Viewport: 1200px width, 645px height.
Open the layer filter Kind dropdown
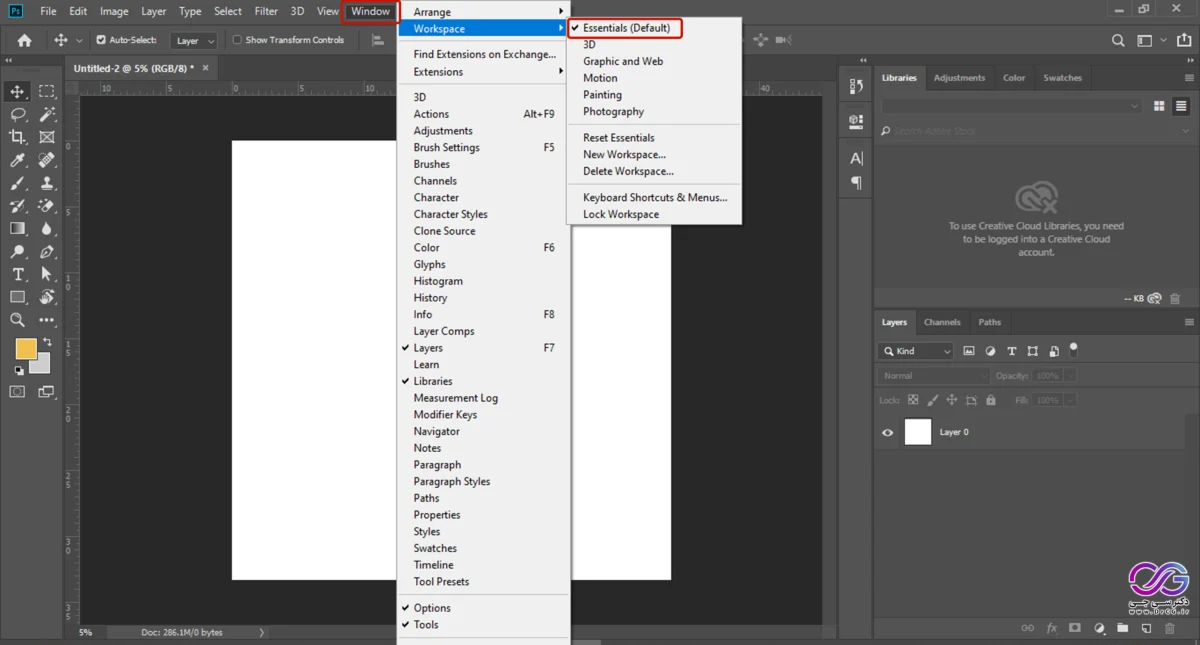(916, 351)
